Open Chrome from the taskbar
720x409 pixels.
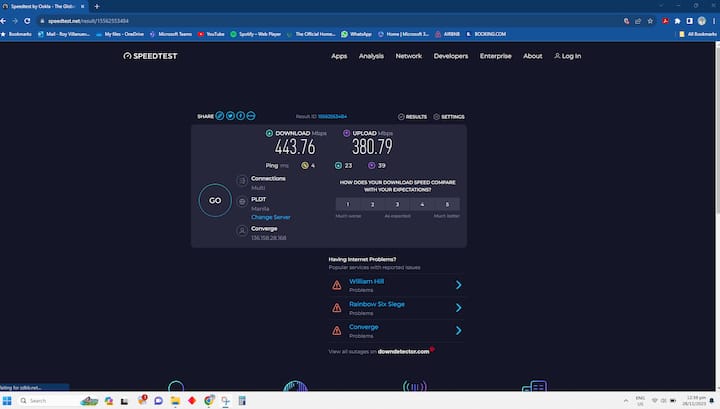[x=209, y=401]
